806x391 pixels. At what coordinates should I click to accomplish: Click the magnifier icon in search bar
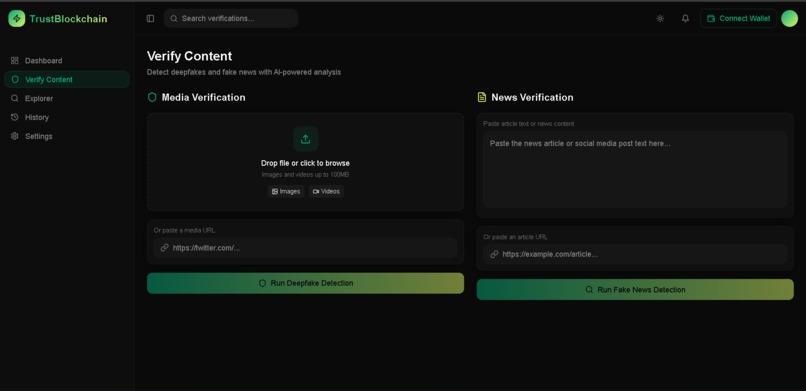pyautogui.click(x=174, y=18)
